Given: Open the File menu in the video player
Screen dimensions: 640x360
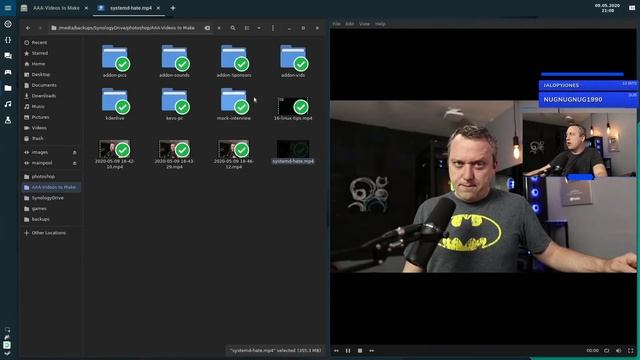Looking at the screenshot, I should click(x=336, y=24).
